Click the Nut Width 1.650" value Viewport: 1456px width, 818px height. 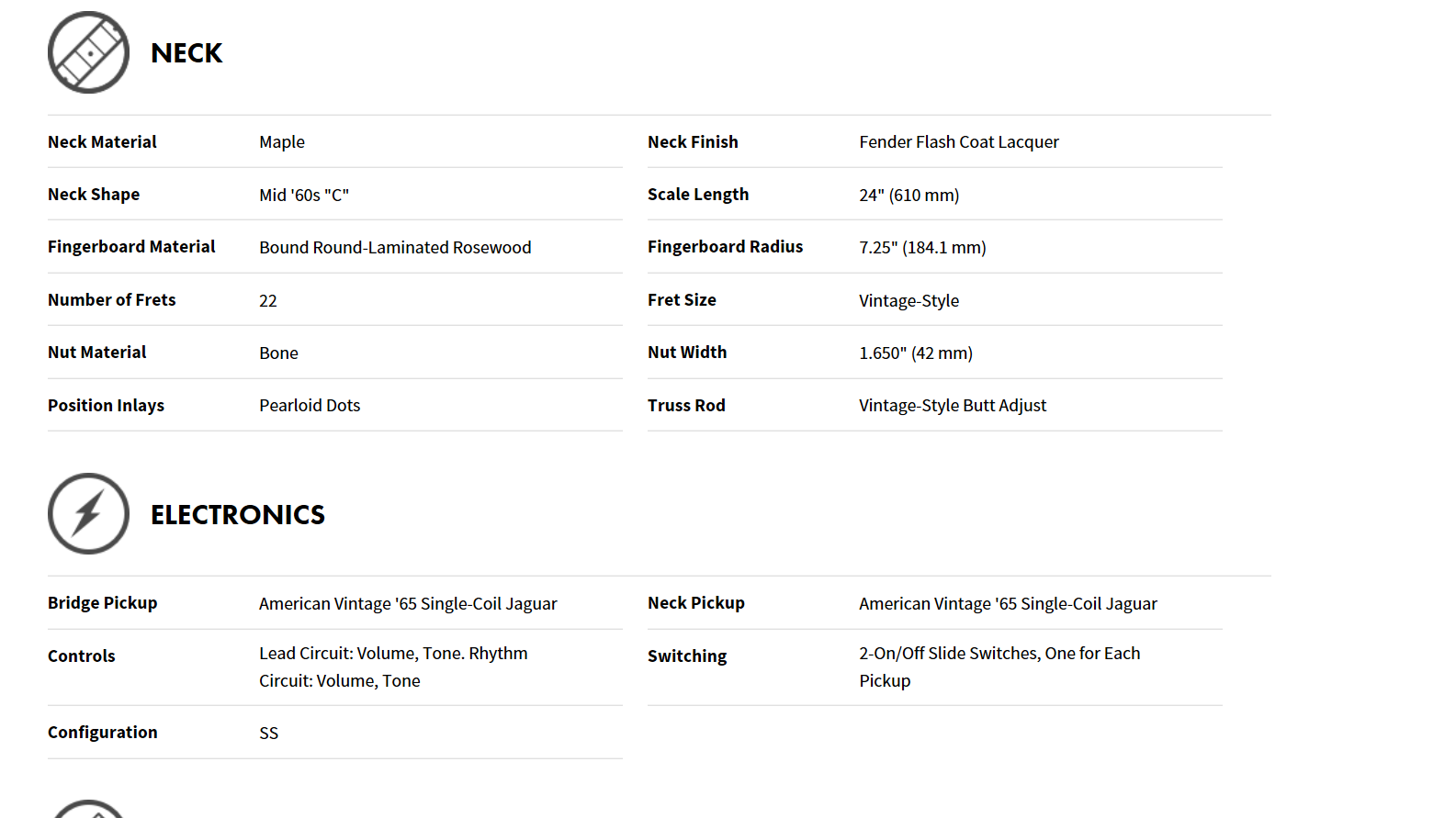point(916,353)
